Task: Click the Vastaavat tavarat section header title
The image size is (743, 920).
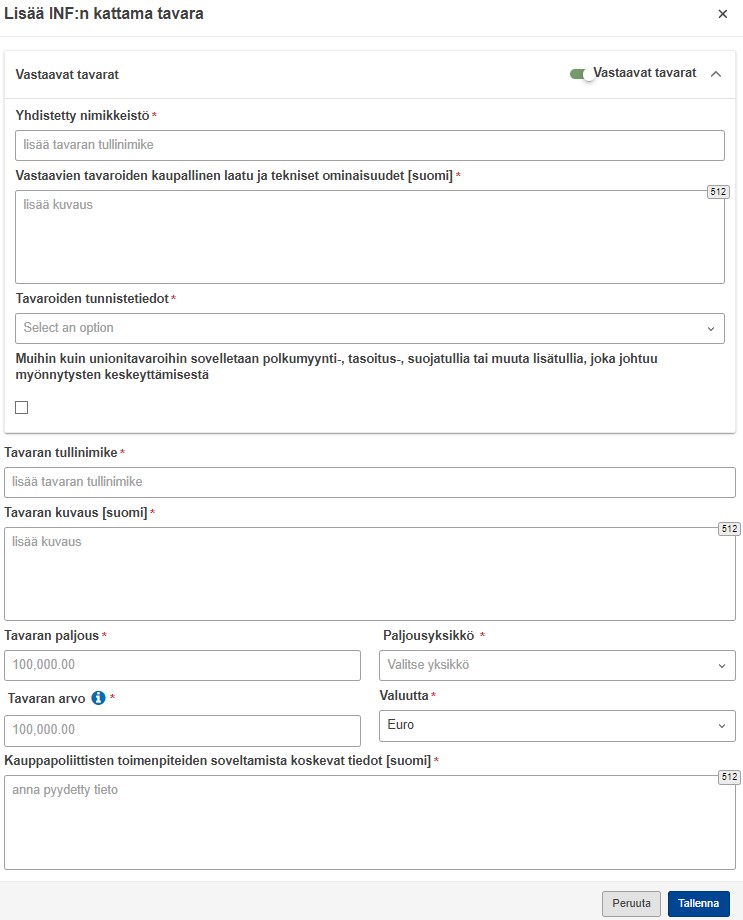Action: (x=67, y=75)
